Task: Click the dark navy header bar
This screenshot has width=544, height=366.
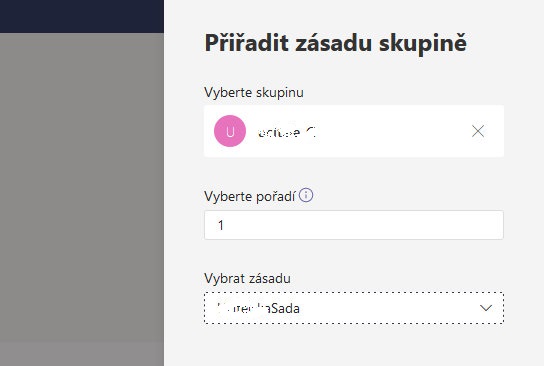Action: (x=82, y=16)
